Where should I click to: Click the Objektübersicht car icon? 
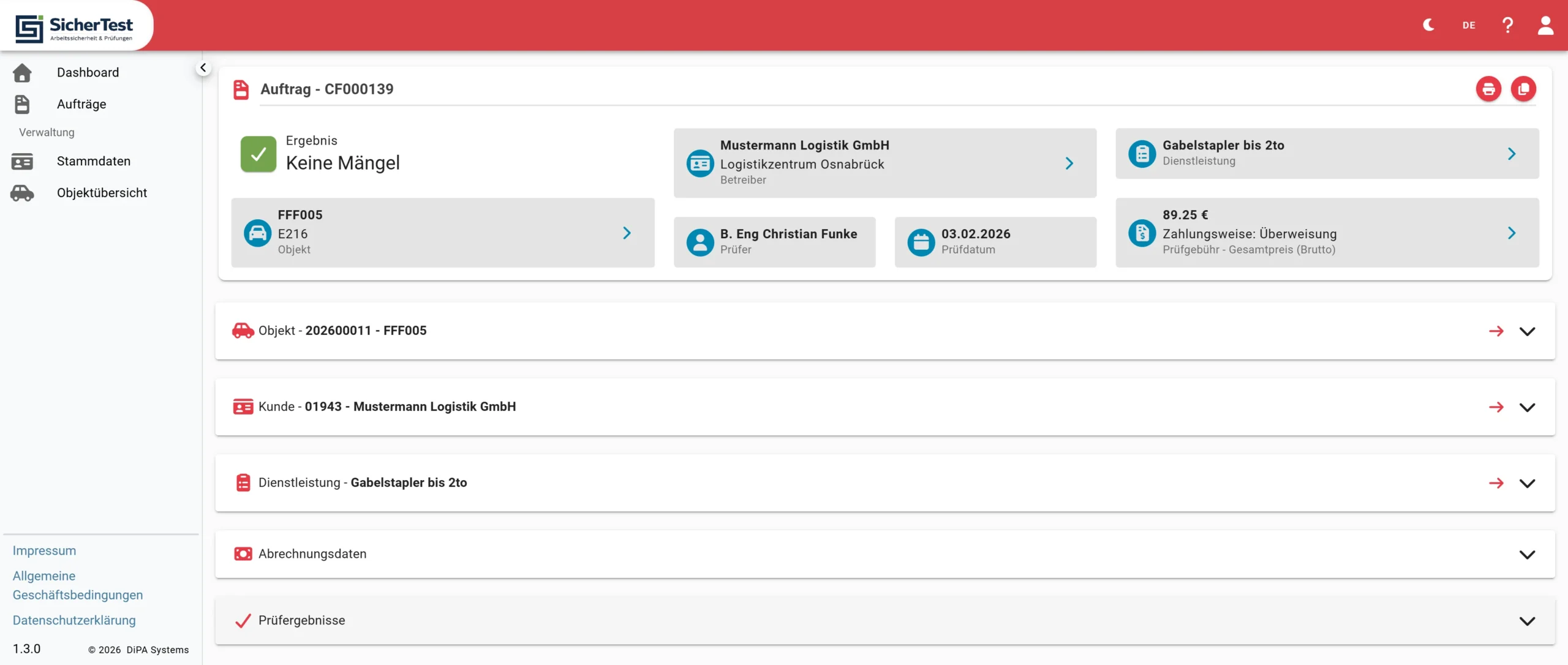pyautogui.click(x=22, y=193)
